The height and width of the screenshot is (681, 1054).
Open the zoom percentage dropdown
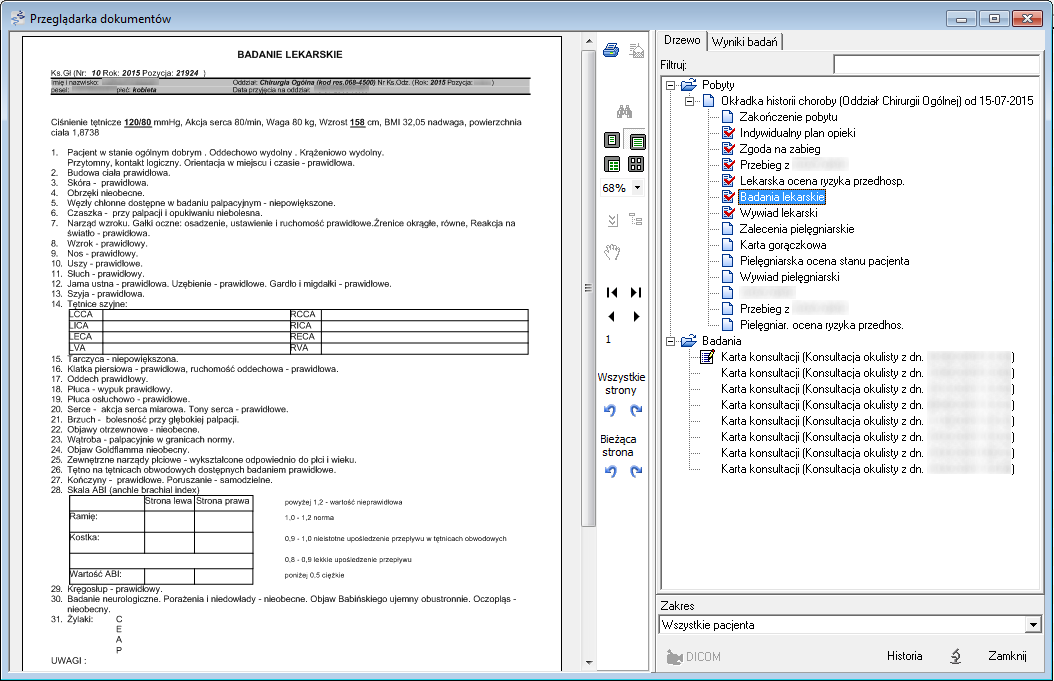[637, 188]
